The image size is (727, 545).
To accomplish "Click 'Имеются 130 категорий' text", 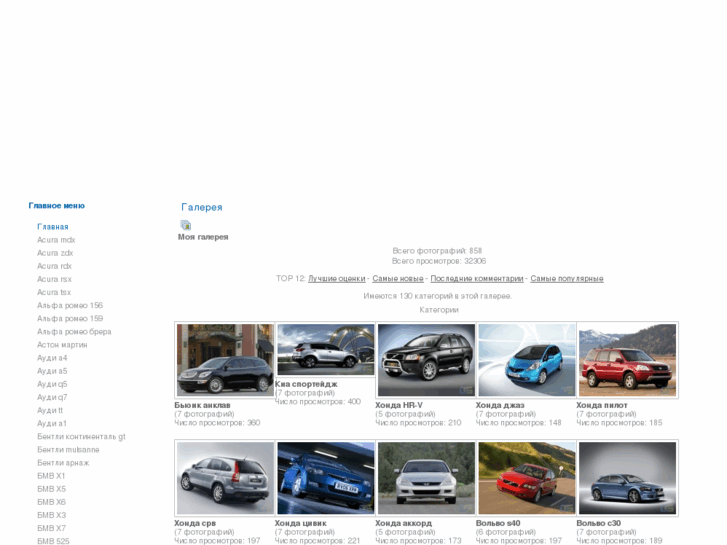I will coord(437,296).
